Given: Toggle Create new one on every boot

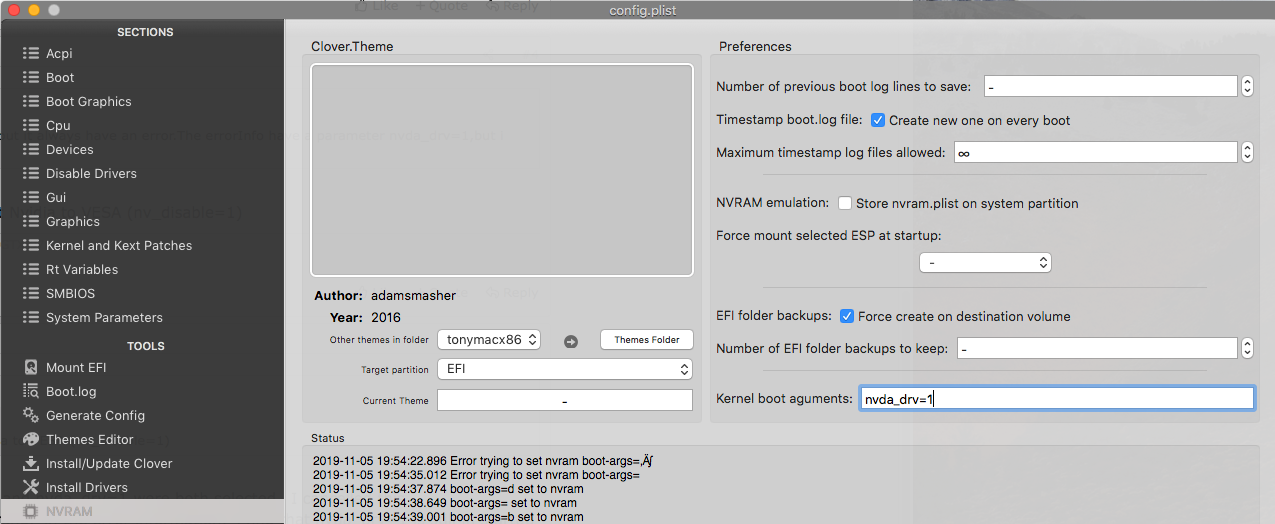Looking at the screenshot, I should coord(878,120).
